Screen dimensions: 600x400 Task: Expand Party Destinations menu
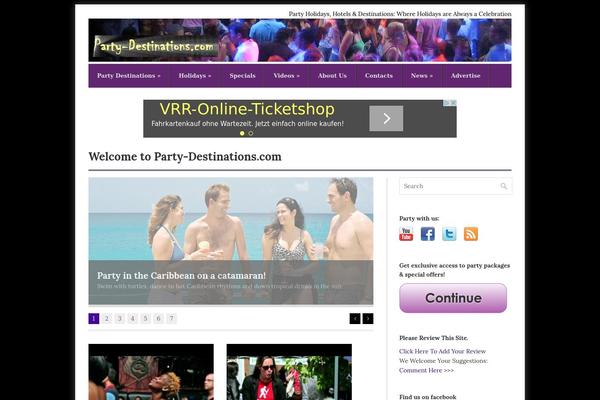pyautogui.click(x=129, y=76)
